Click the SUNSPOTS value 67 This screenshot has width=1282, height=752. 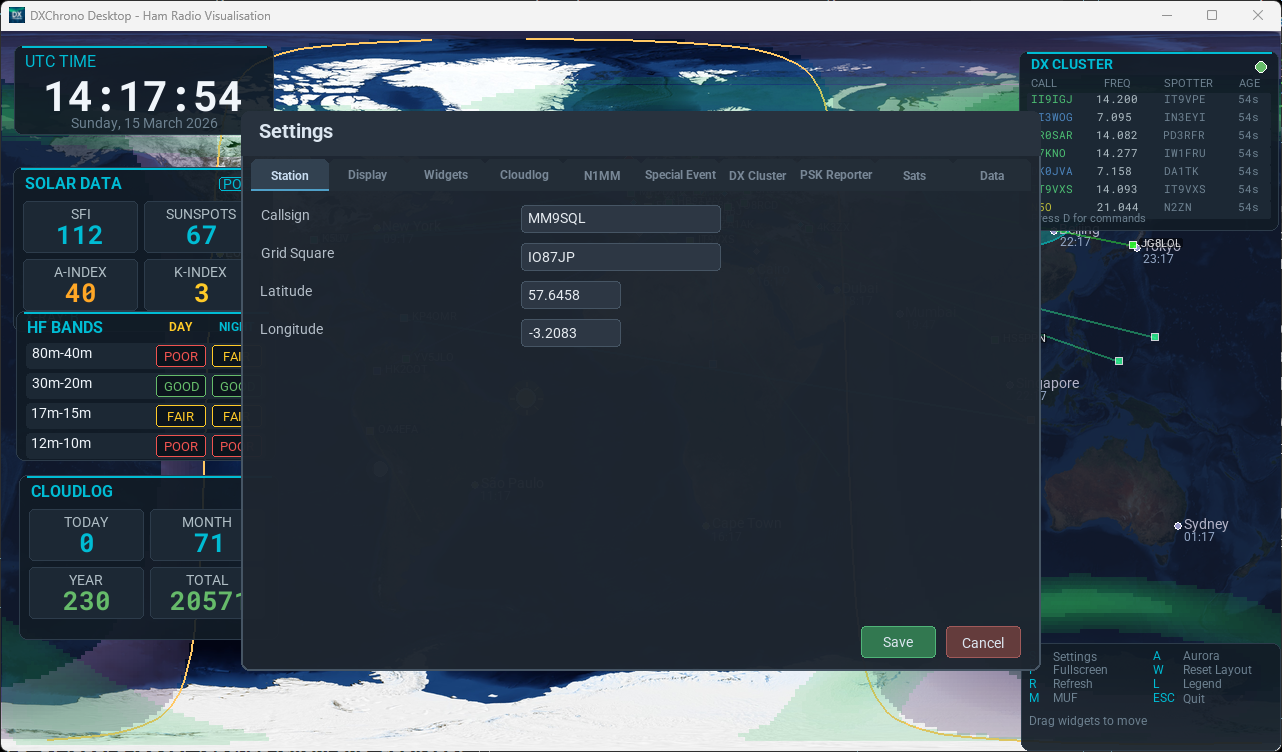coord(201,236)
